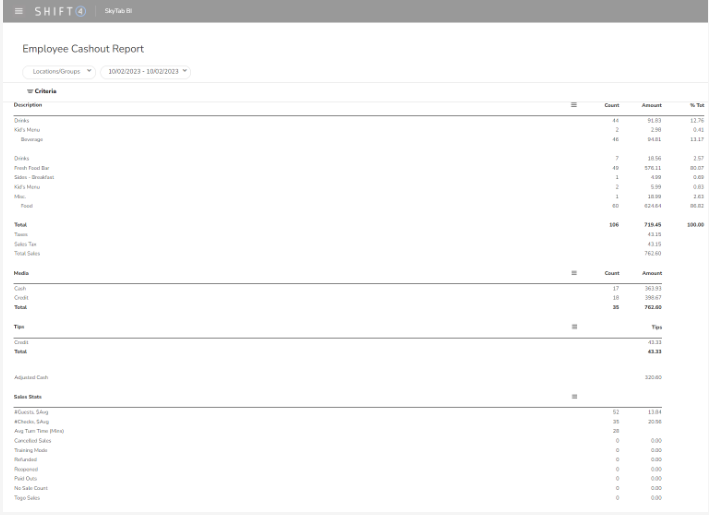This screenshot has height=515, width=709.
Task: Click the Description Count column header
Action: coord(612,105)
